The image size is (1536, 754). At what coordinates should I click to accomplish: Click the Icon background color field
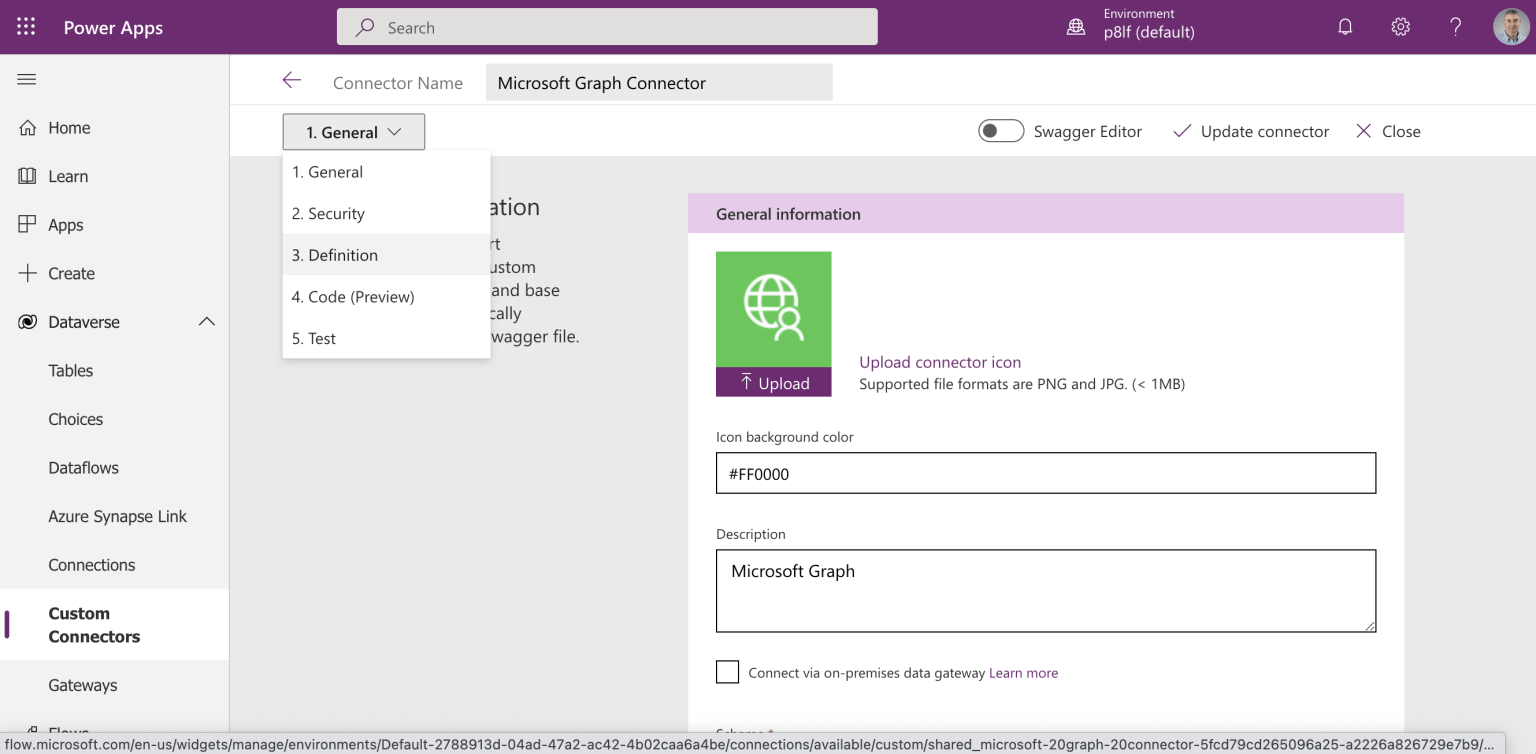[1045, 474]
